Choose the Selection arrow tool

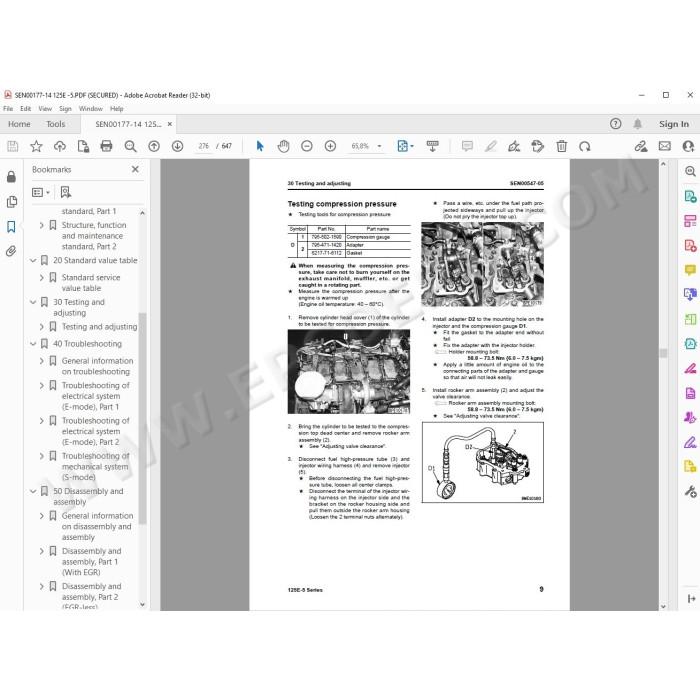(x=260, y=146)
